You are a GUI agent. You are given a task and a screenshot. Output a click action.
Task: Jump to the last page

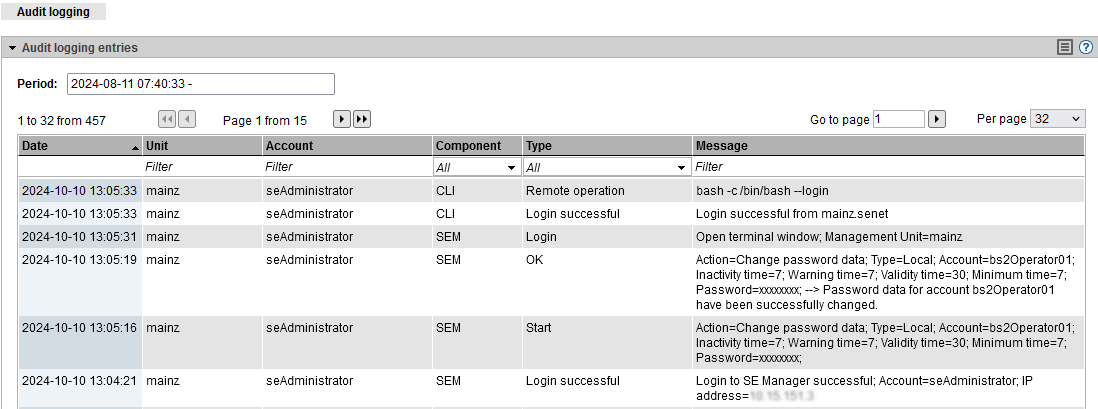[362, 119]
